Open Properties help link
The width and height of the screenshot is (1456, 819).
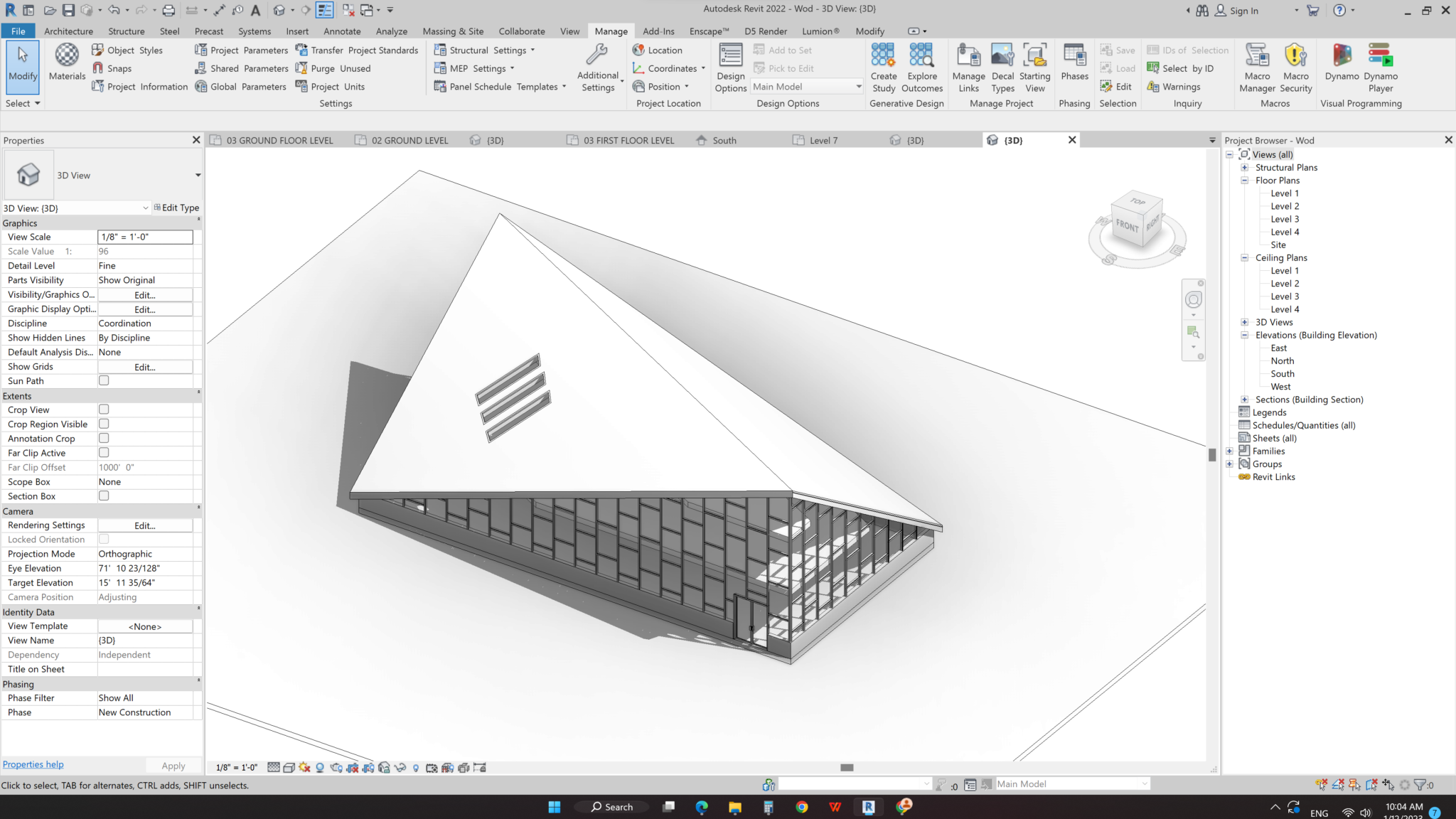tap(33, 764)
